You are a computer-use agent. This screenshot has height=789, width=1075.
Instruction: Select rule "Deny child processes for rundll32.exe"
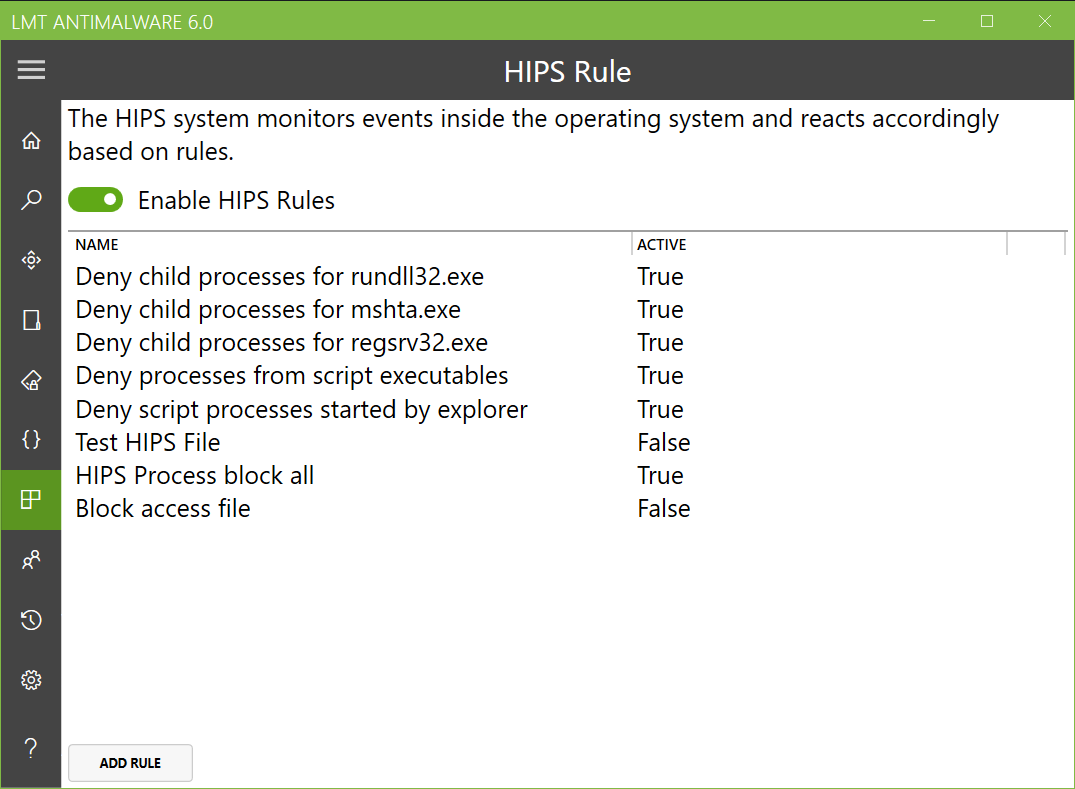coord(280,276)
